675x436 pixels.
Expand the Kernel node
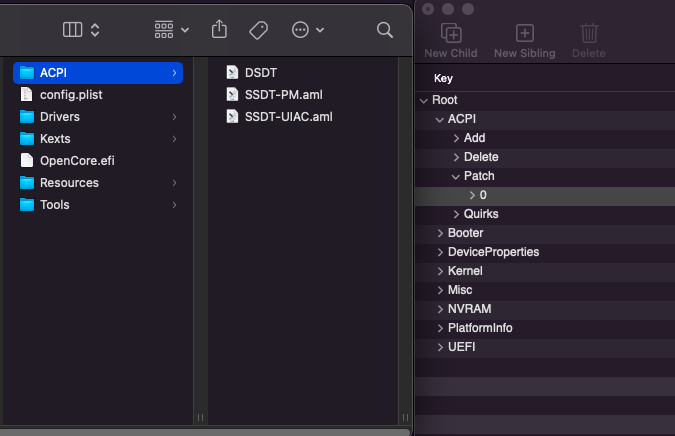[440, 271]
